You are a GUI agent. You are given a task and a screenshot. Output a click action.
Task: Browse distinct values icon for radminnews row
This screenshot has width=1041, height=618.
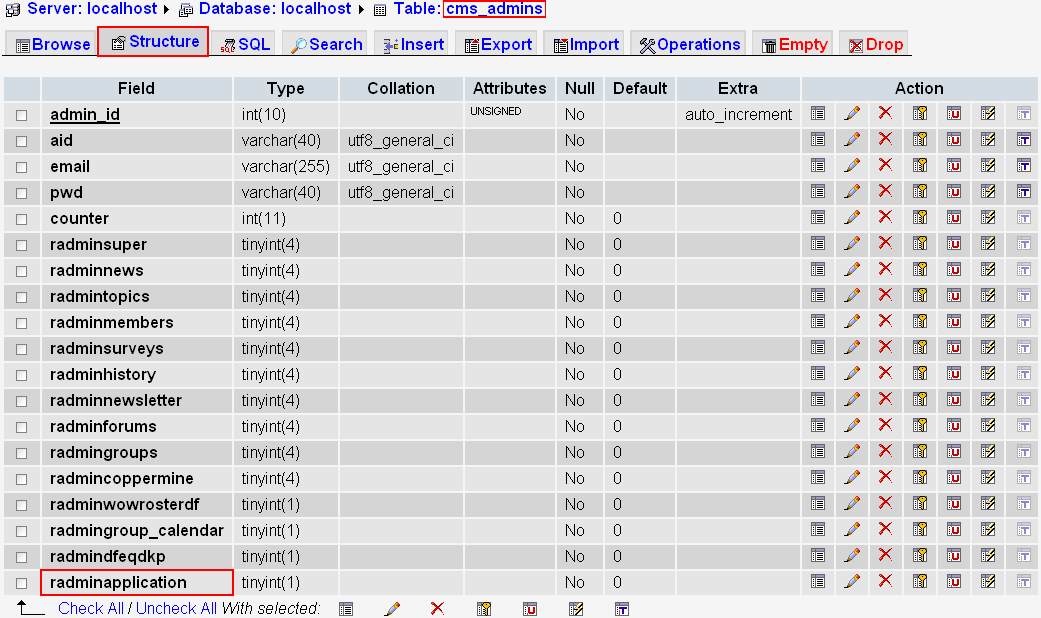[x=818, y=270]
